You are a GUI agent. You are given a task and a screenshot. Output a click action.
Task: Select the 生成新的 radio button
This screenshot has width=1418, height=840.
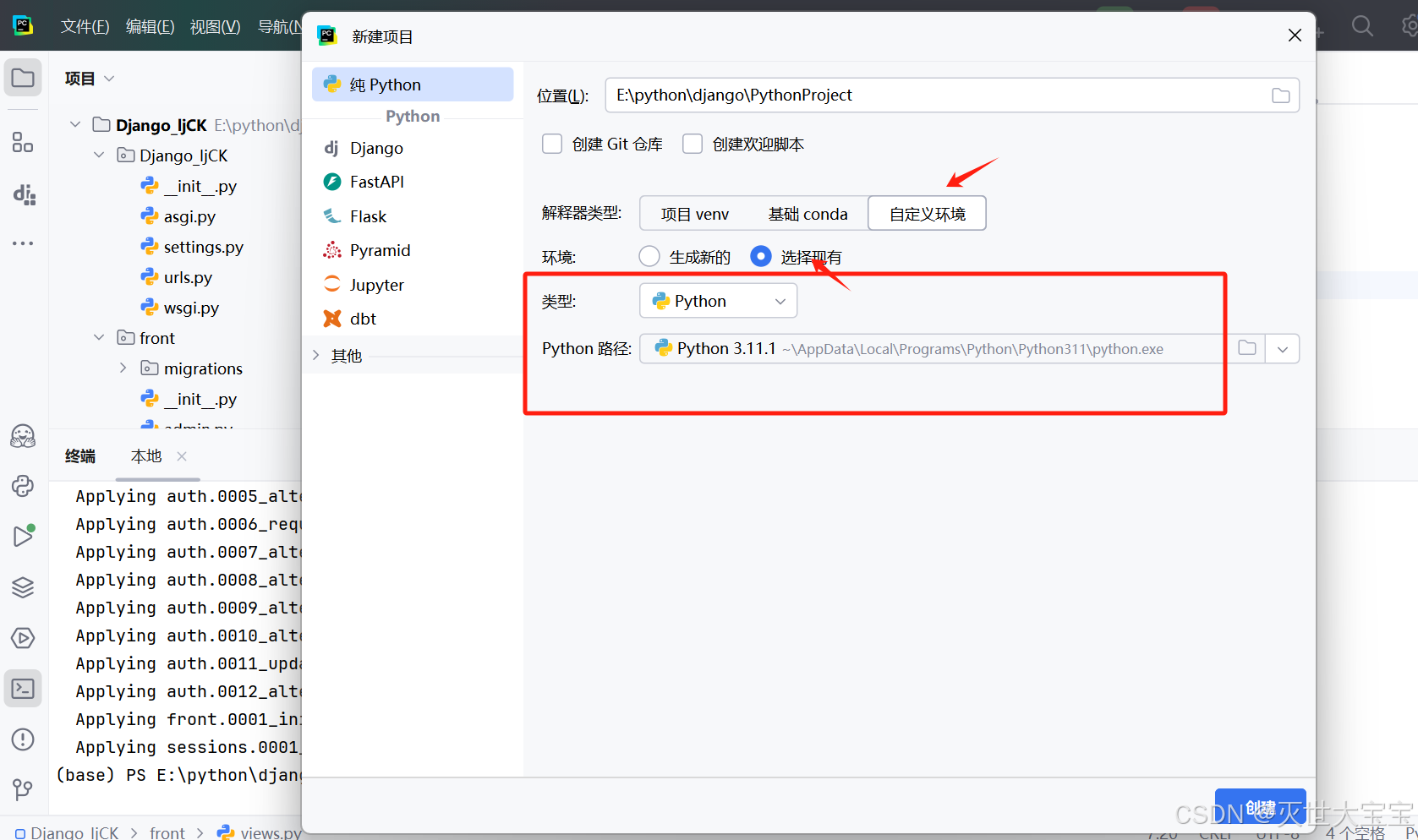[649, 256]
